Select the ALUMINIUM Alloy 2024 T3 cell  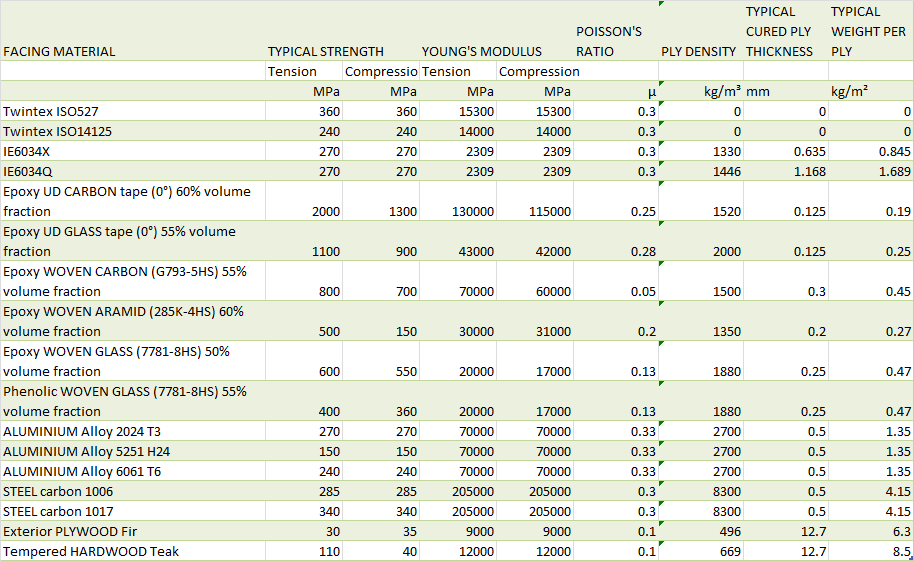133,432
